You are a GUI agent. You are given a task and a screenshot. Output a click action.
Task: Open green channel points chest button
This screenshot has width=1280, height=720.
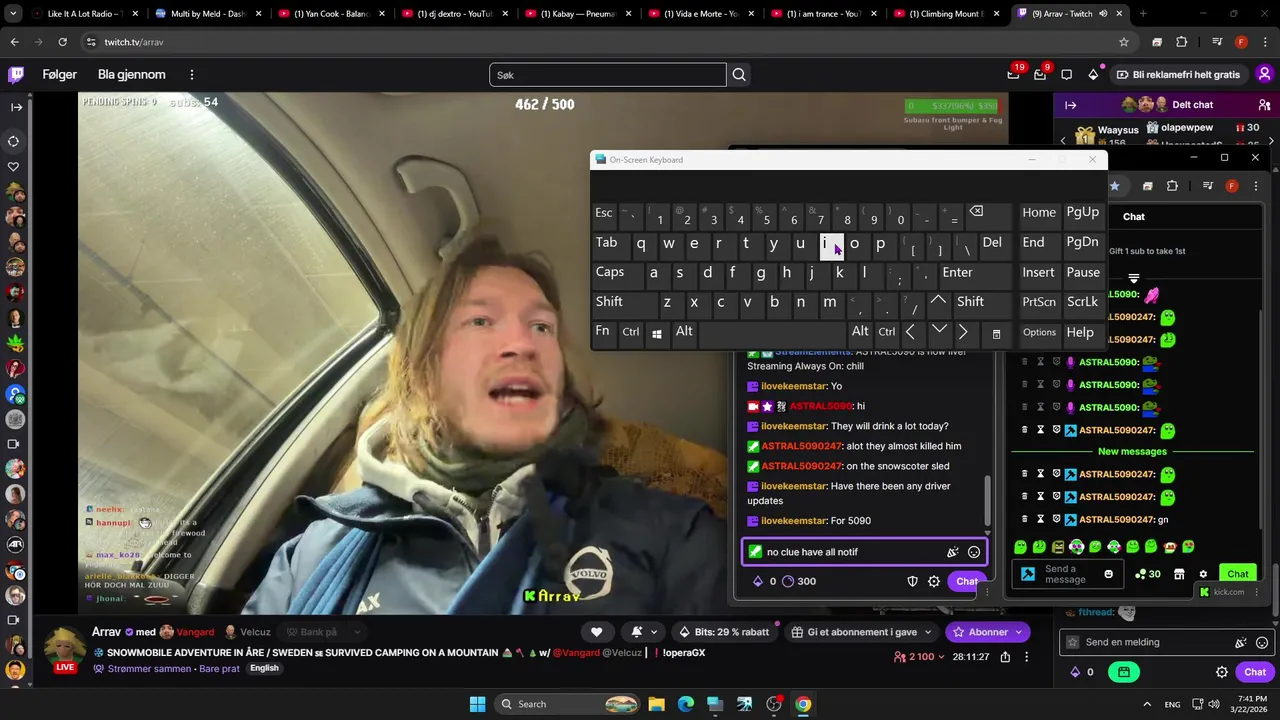click(x=1124, y=672)
